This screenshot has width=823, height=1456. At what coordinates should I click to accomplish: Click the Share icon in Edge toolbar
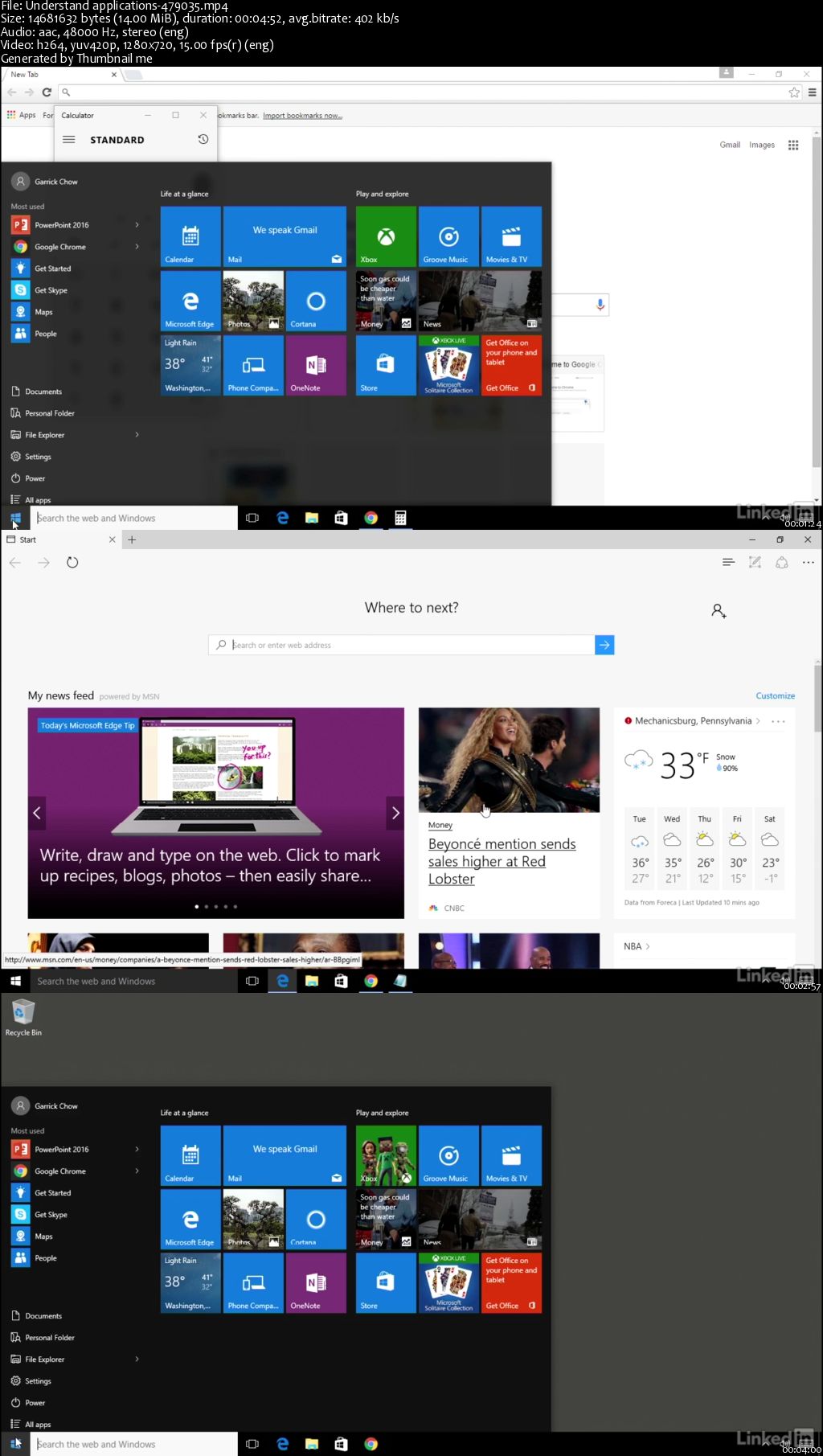(x=781, y=563)
